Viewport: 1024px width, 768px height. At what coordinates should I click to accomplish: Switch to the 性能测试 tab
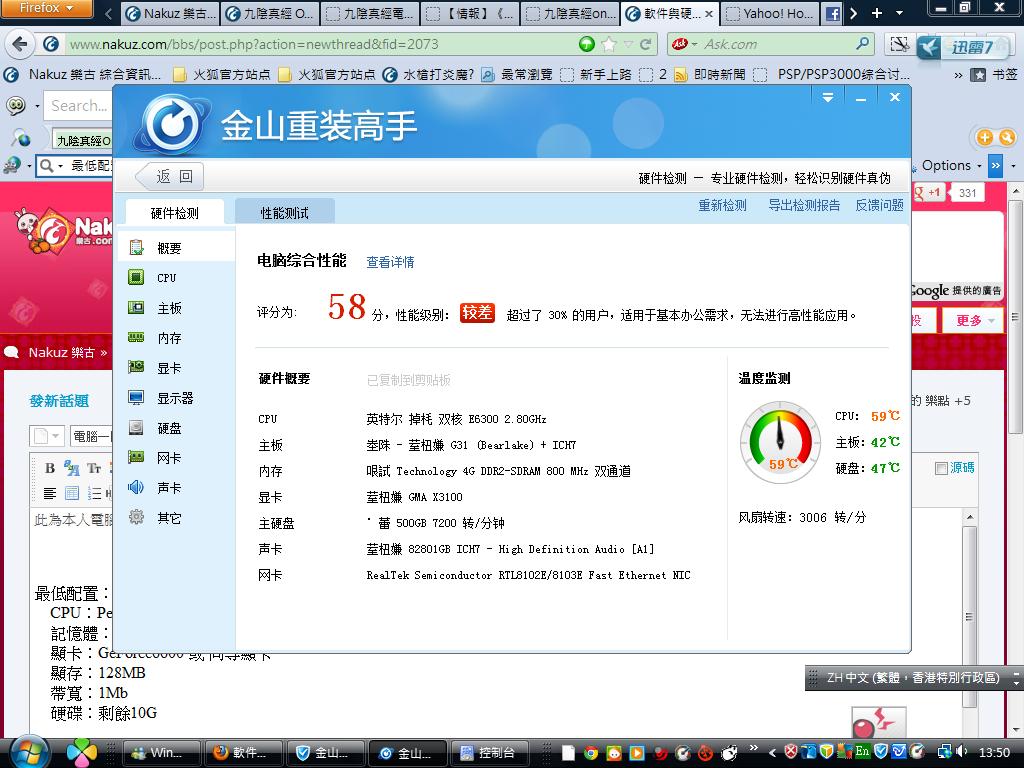pos(284,213)
